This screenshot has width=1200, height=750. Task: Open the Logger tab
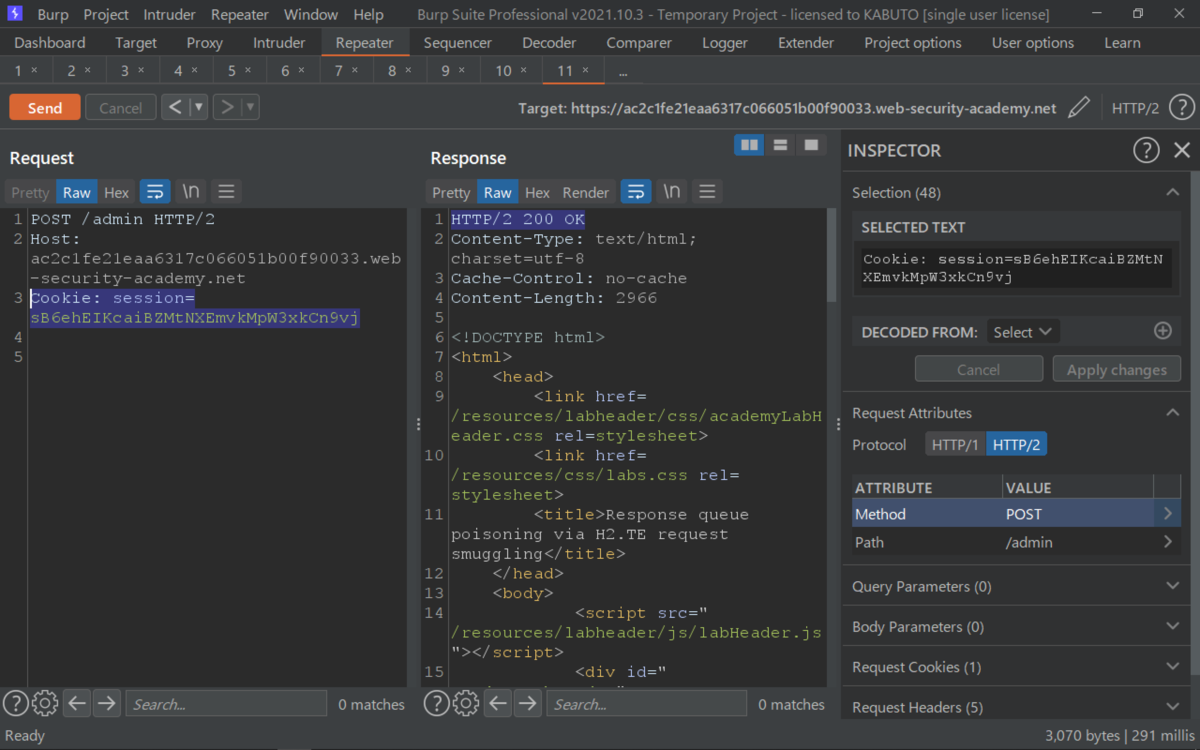click(x=725, y=43)
